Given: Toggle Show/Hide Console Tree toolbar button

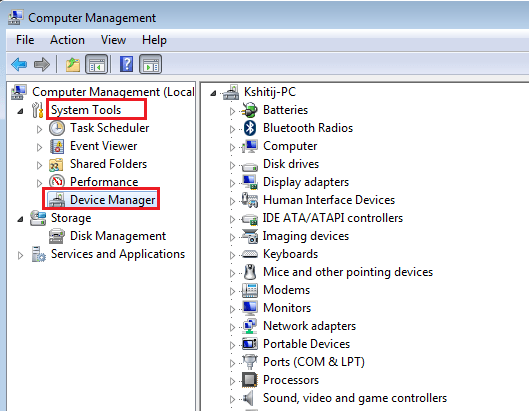Looking at the screenshot, I should tap(96, 64).
